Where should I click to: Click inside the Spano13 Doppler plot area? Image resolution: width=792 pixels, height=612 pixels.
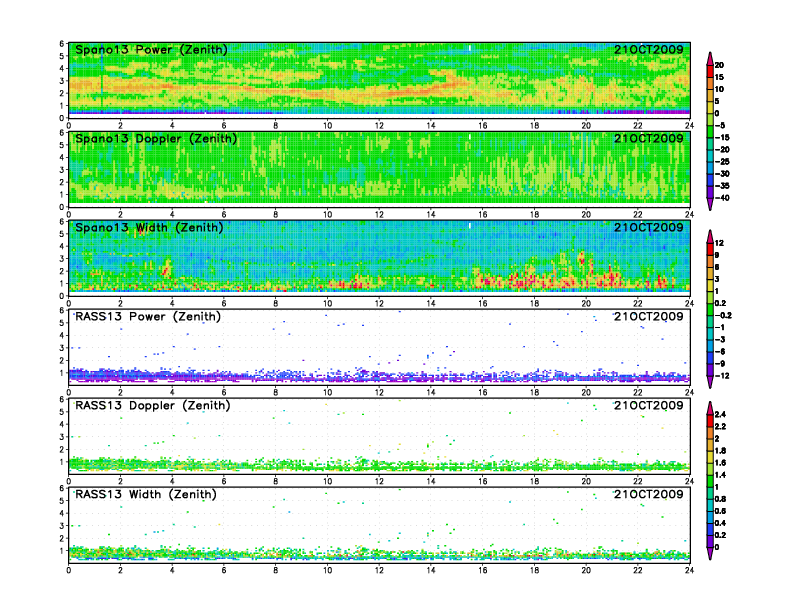(x=379, y=169)
